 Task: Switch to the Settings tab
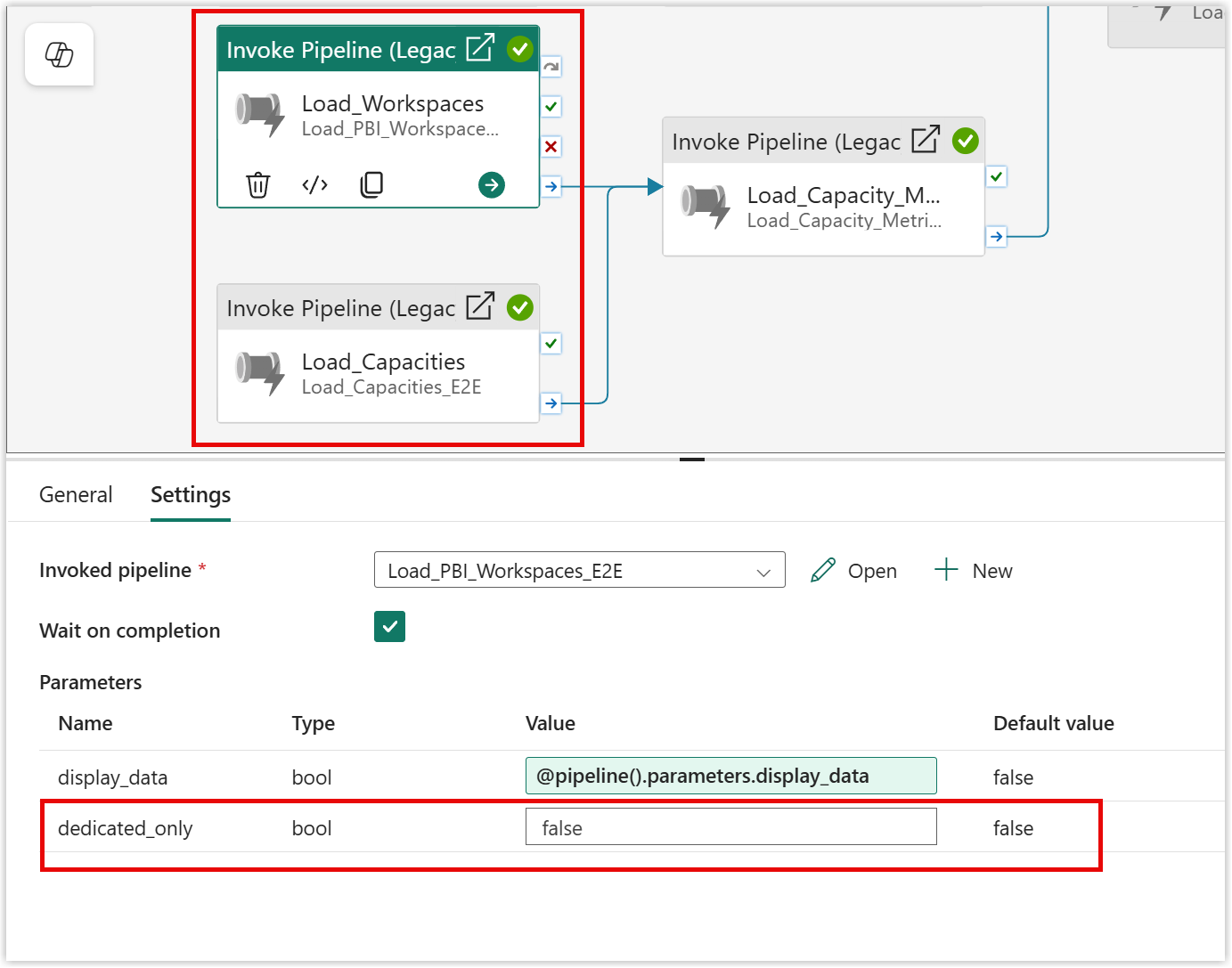[x=191, y=495]
